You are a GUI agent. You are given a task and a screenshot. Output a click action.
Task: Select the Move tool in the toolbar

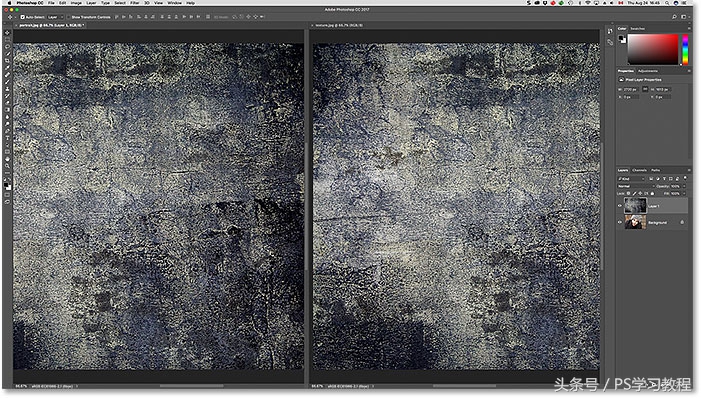(x=7, y=33)
